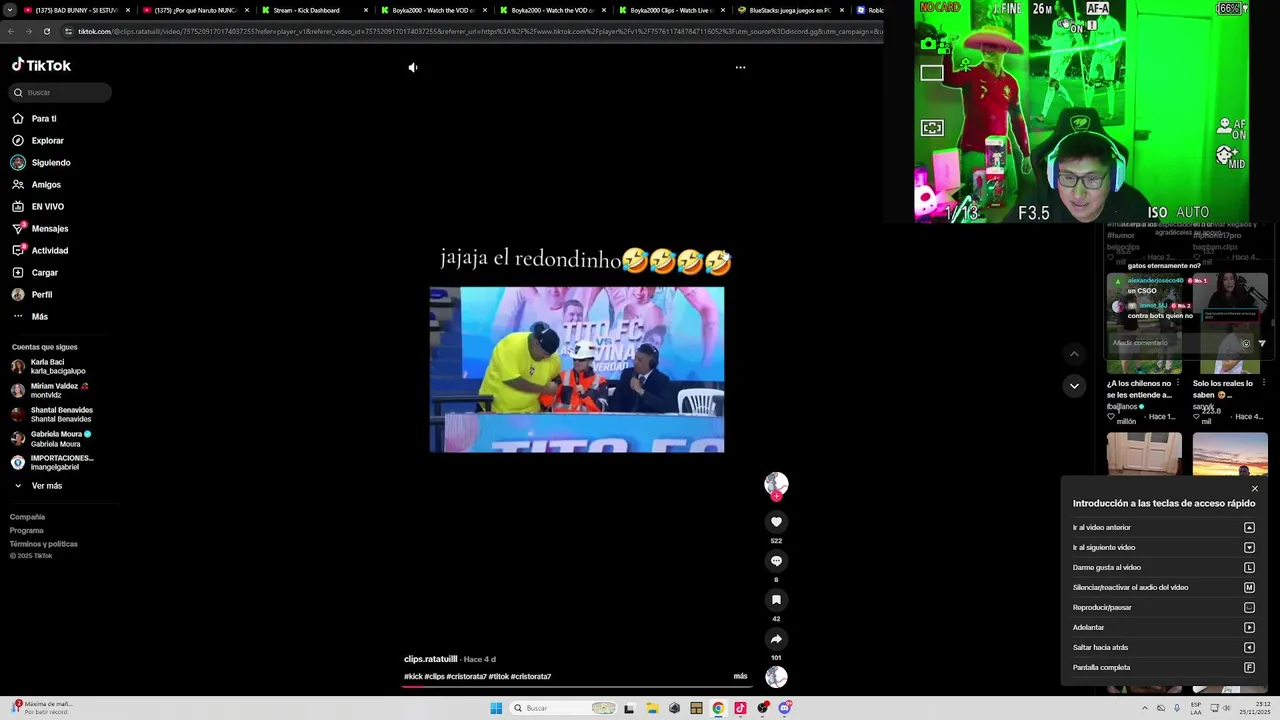The width and height of the screenshot is (1280, 720).
Task: Go to the previous video with the up chevron
Action: [1074, 354]
